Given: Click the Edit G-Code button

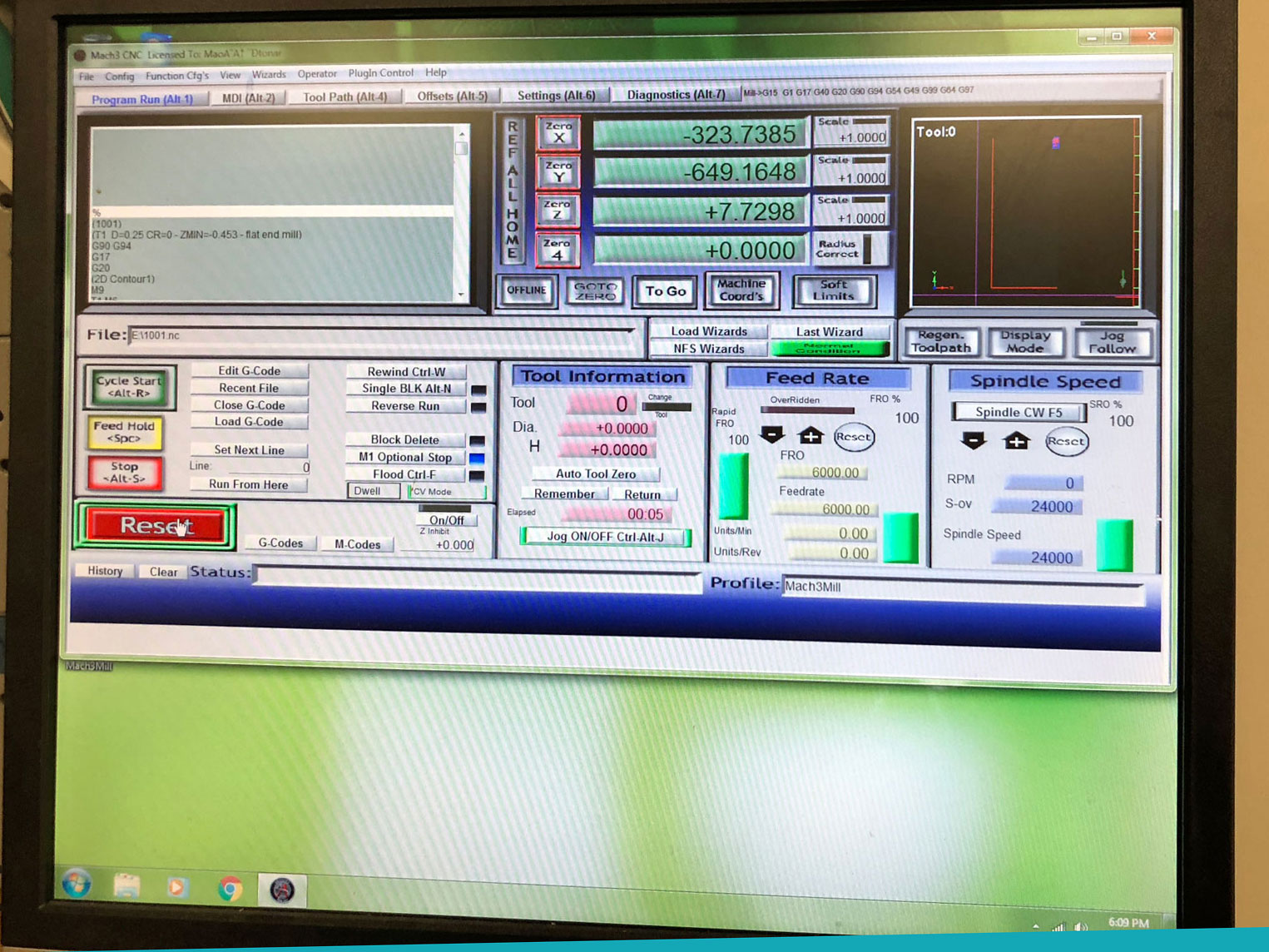Looking at the screenshot, I should coord(249,371).
